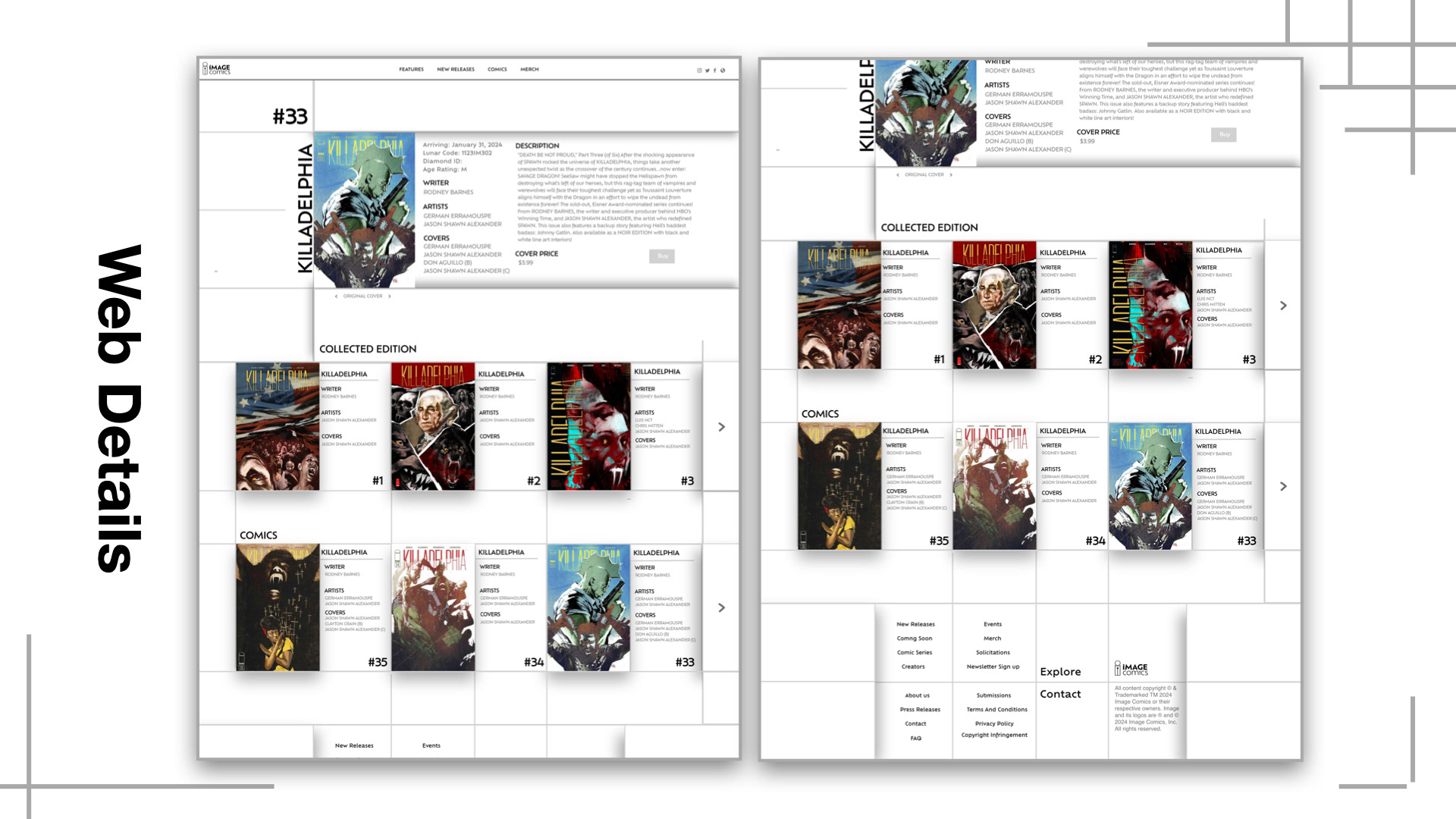Go to next cover arrow beside Original Cover
This screenshot has height=819, width=1456.
pos(390,297)
